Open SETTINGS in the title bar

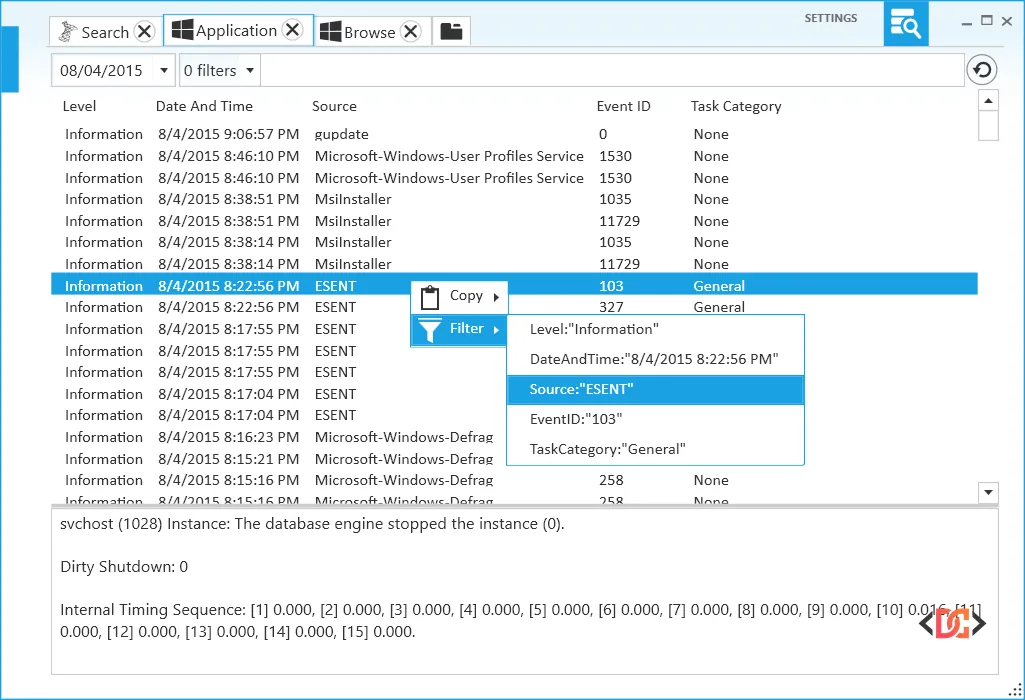coord(831,17)
